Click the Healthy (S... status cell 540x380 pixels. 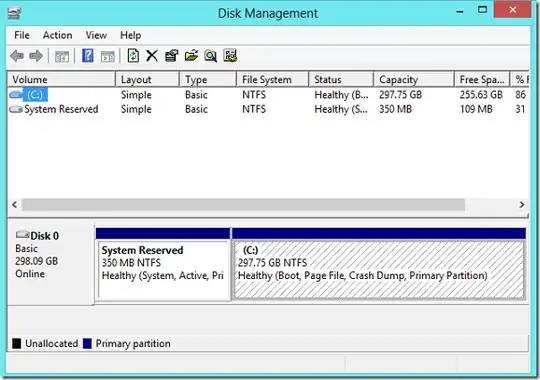coord(341,109)
